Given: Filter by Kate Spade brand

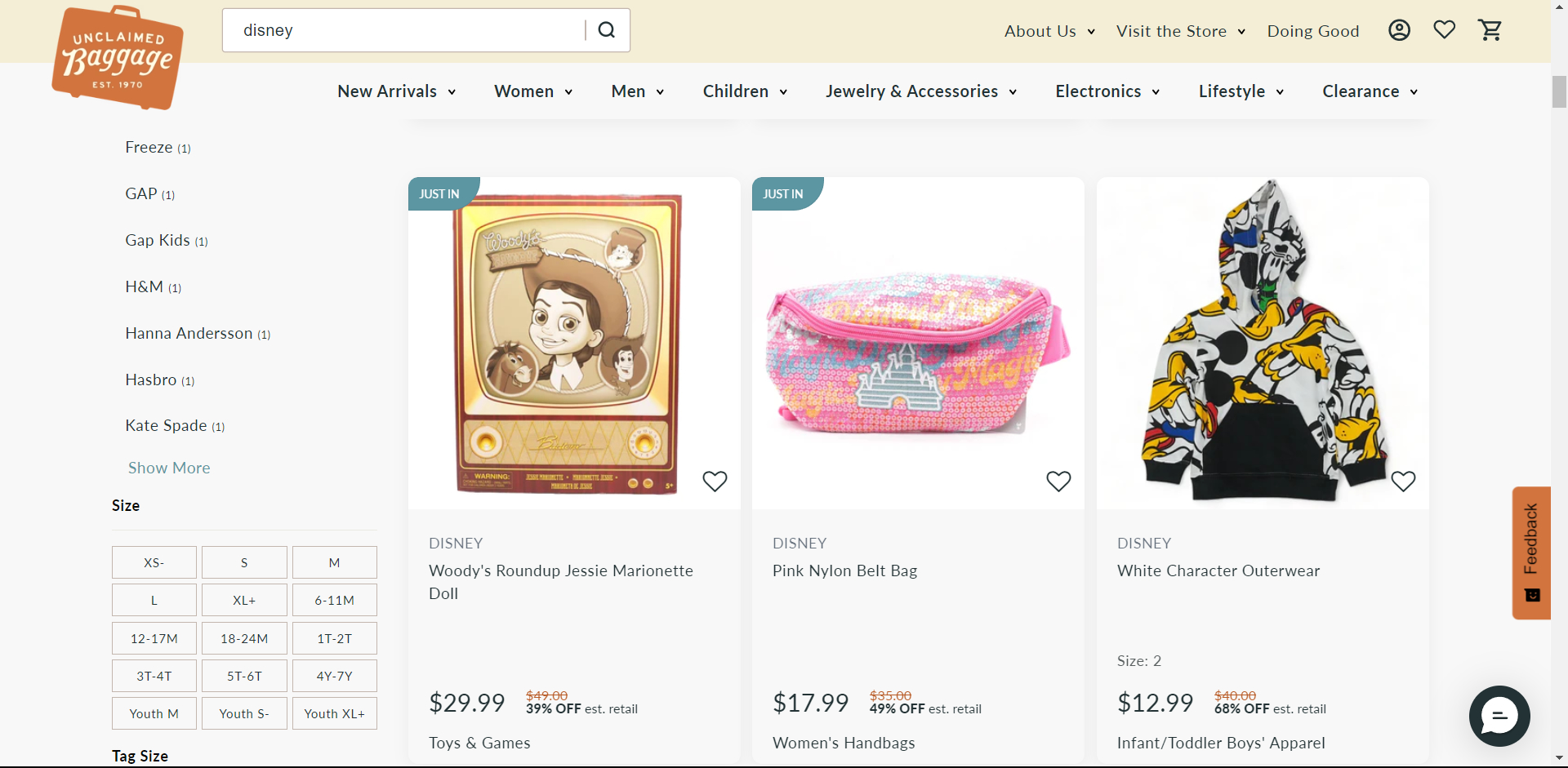Looking at the screenshot, I should 166,426.
